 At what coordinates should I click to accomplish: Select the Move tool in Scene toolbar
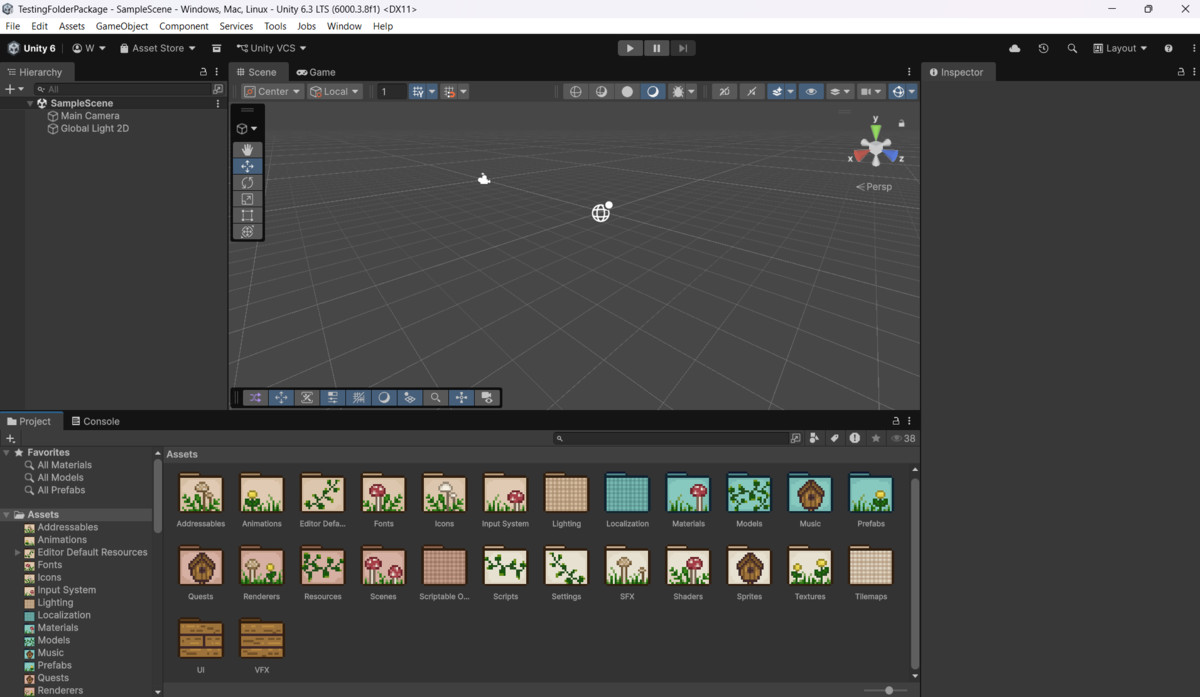coord(247,166)
